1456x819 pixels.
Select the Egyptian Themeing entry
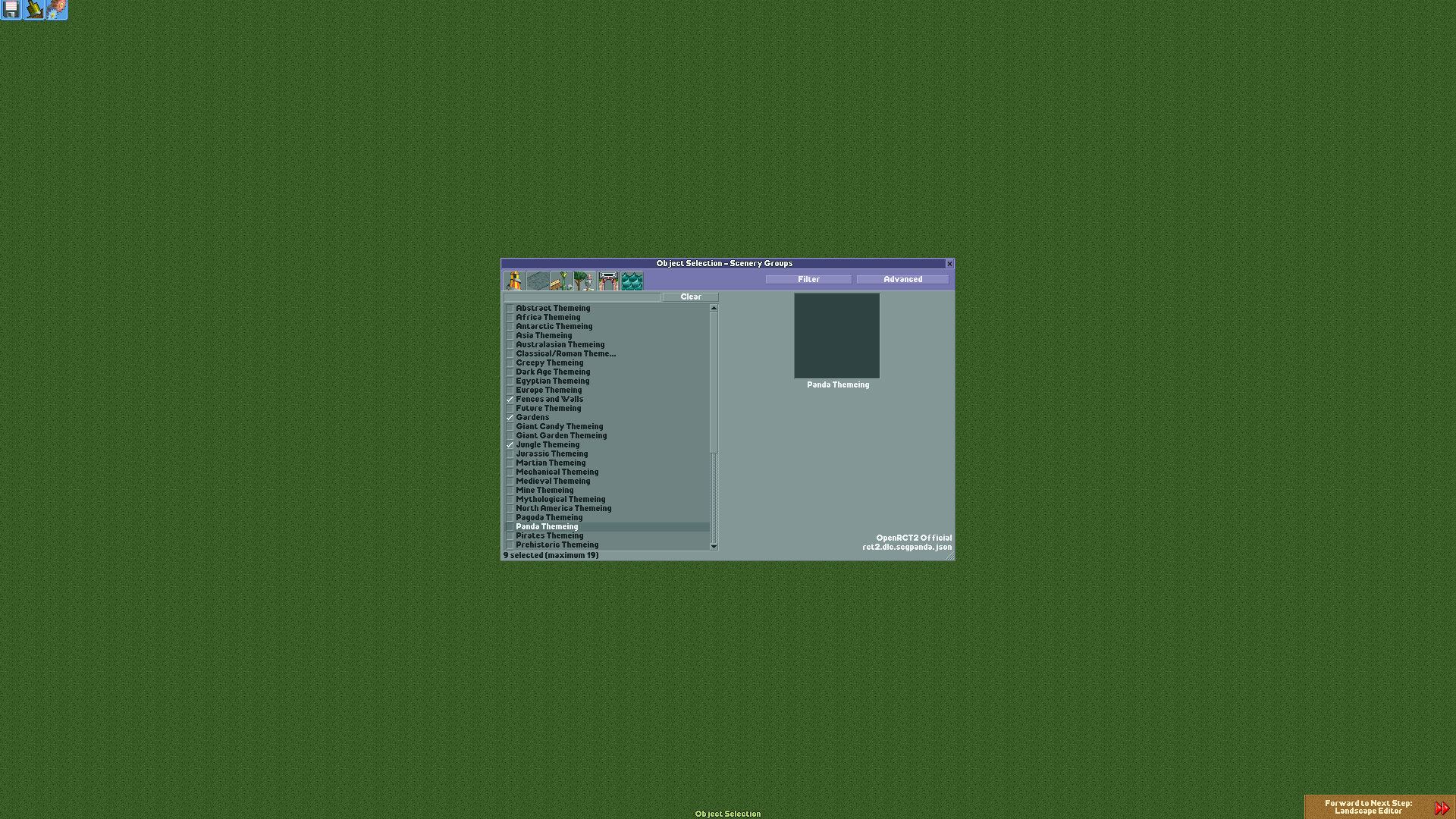552,381
